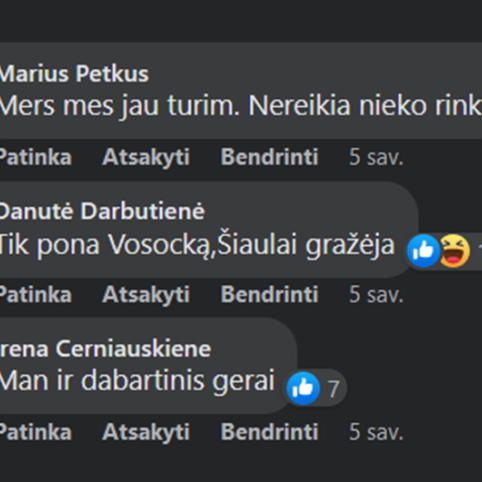Like Irena Cerniauskiene comment via Patinka
Viewport: 482px width, 482px height.
pyautogui.click(x=36, y=432)
